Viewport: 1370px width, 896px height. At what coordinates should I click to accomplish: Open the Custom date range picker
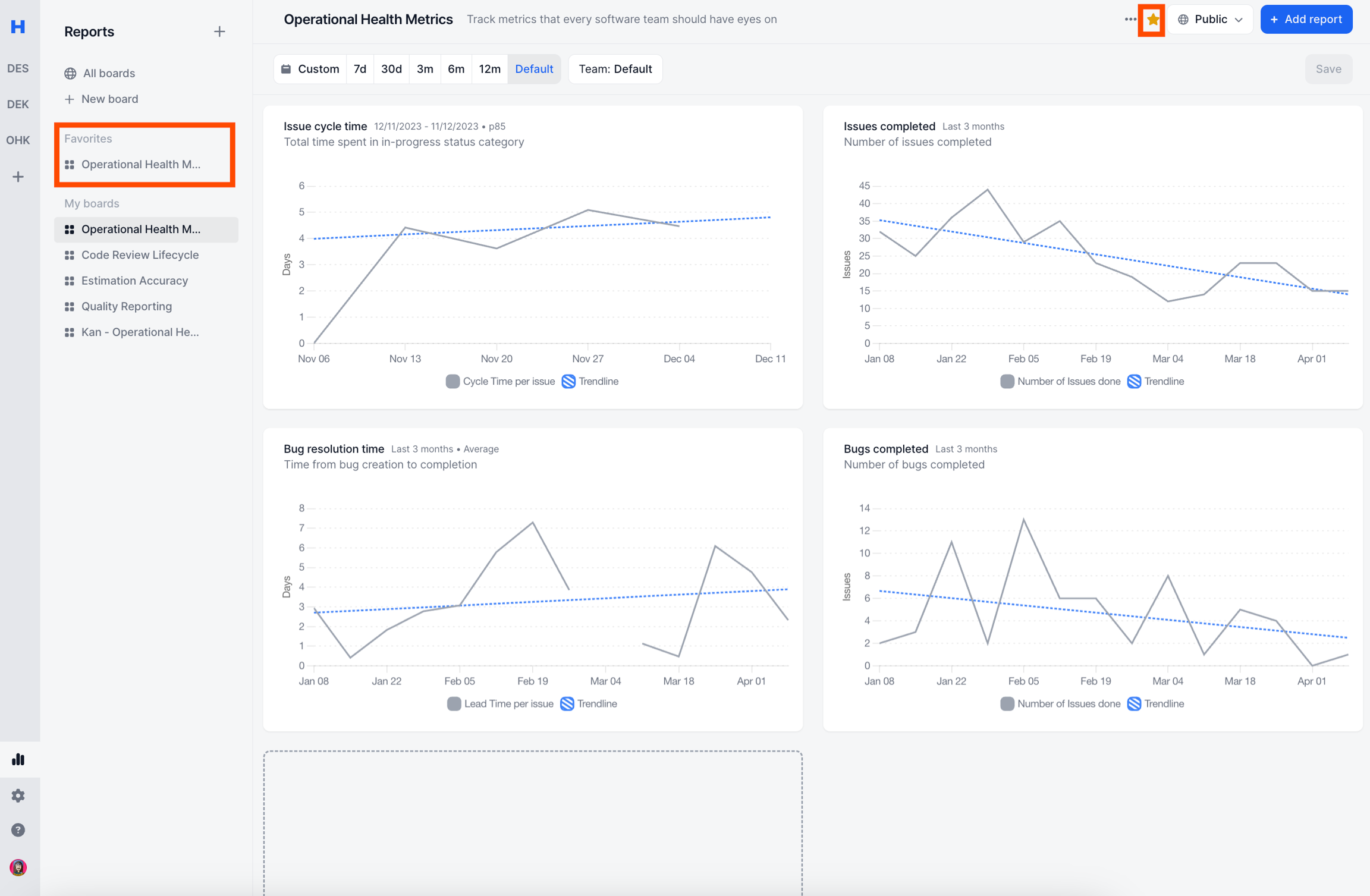tap(310, 69)
